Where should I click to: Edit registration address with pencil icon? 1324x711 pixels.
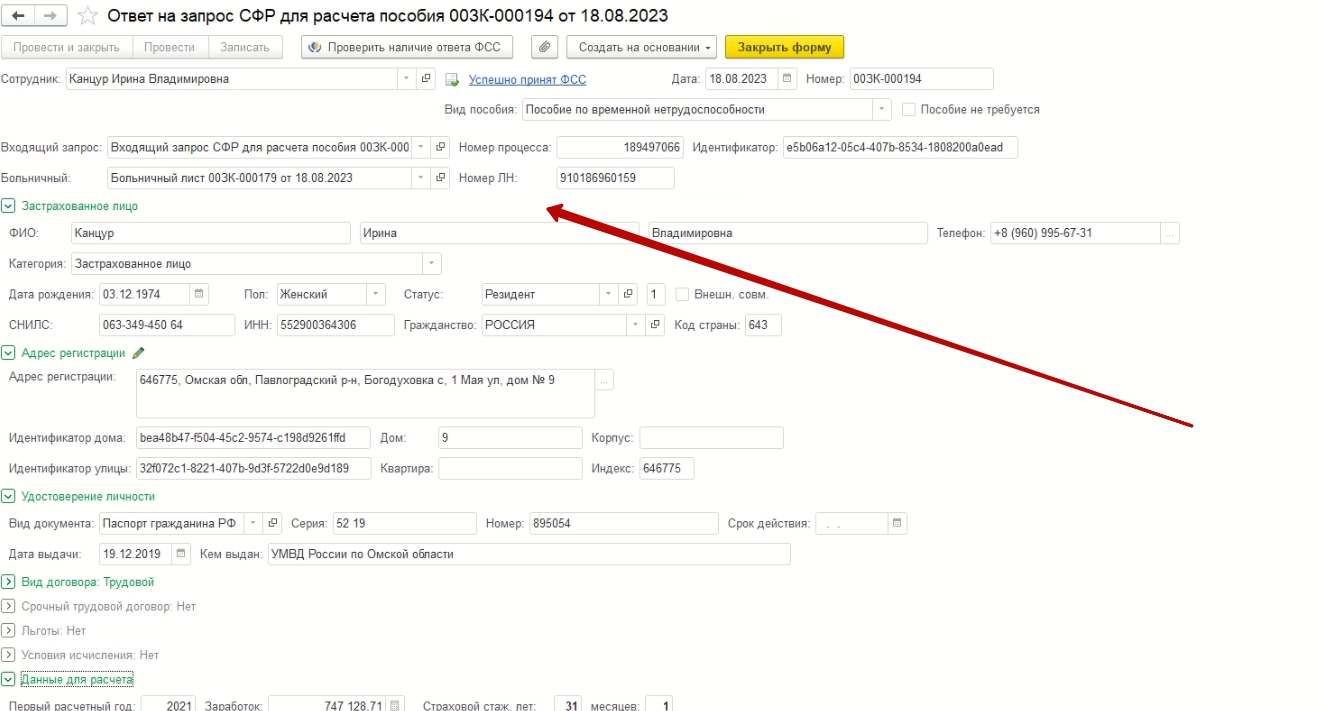click(138, 353)
